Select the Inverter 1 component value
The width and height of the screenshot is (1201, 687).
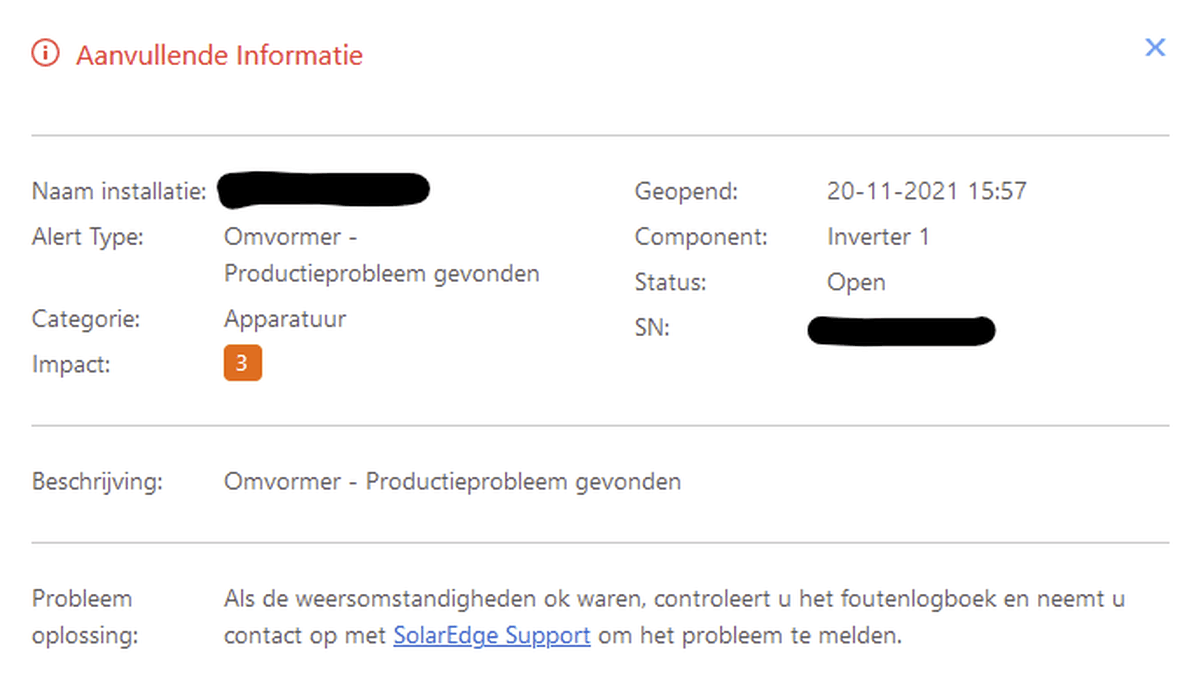(x=878, y=237)
